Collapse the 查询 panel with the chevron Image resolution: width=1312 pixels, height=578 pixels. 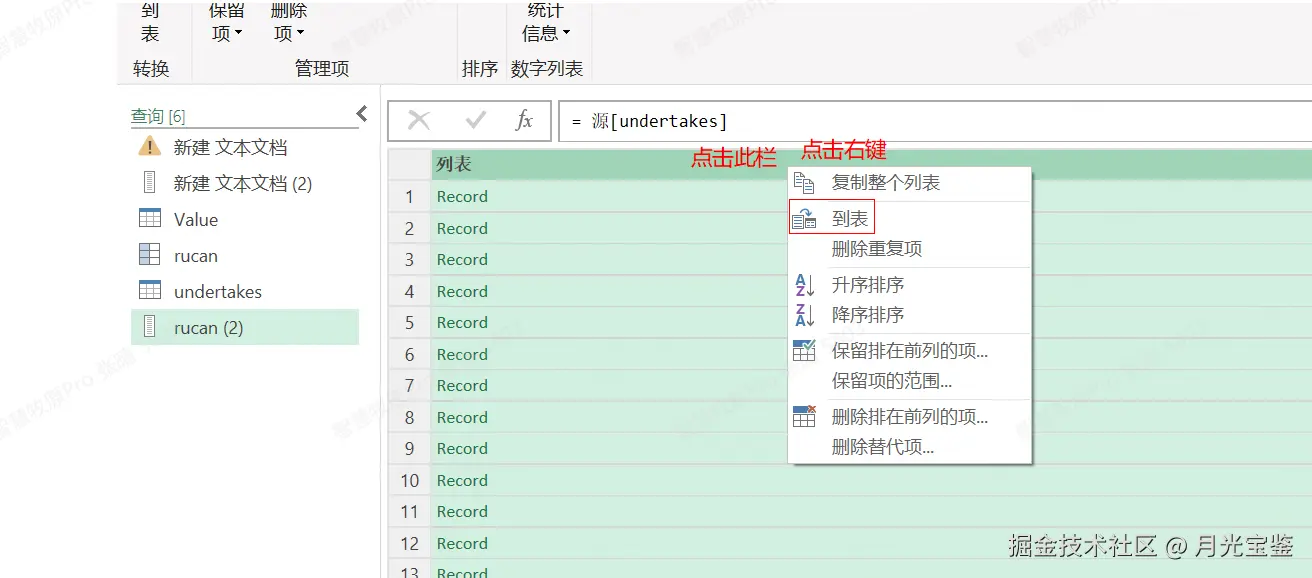click(362, 115)
